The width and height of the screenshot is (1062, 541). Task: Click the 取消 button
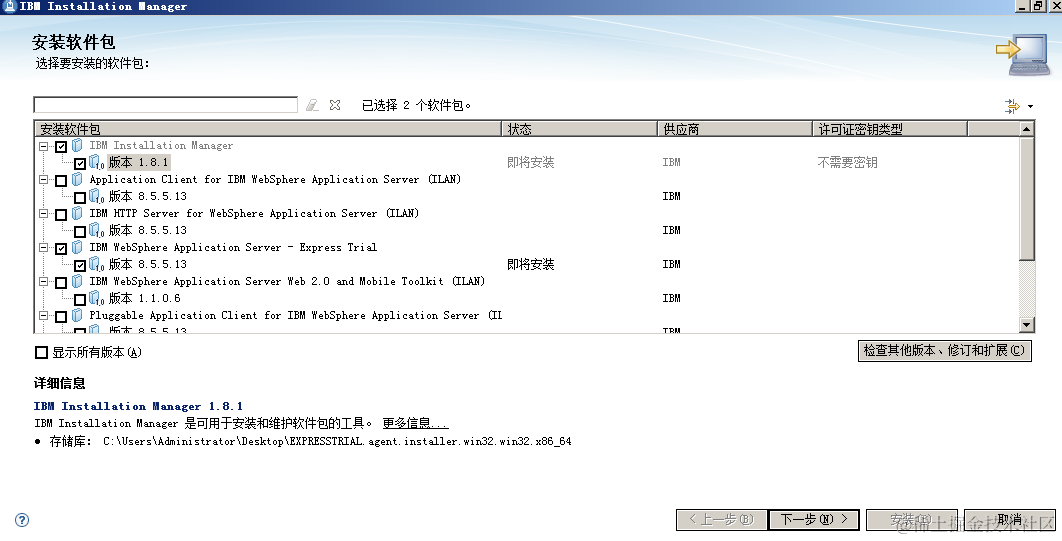pos(1009,519)
